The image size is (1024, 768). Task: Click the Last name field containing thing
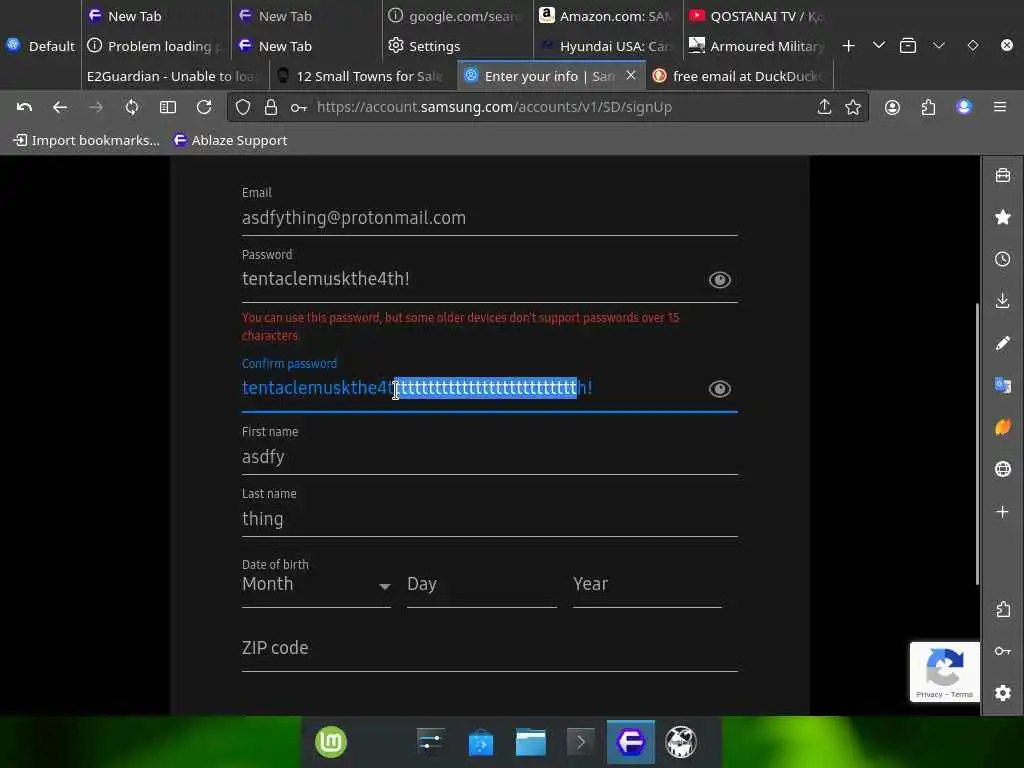[489, 519]
